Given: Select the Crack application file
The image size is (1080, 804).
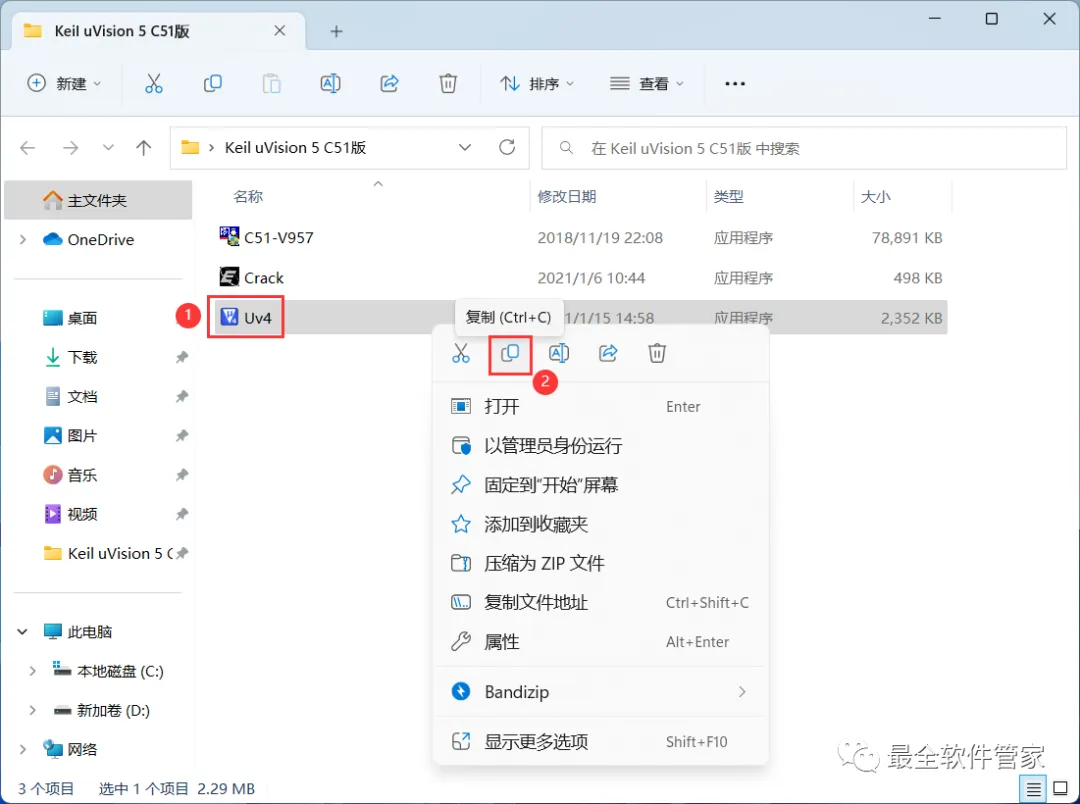Looking at the screenshot, I should (x=251, y=278).
